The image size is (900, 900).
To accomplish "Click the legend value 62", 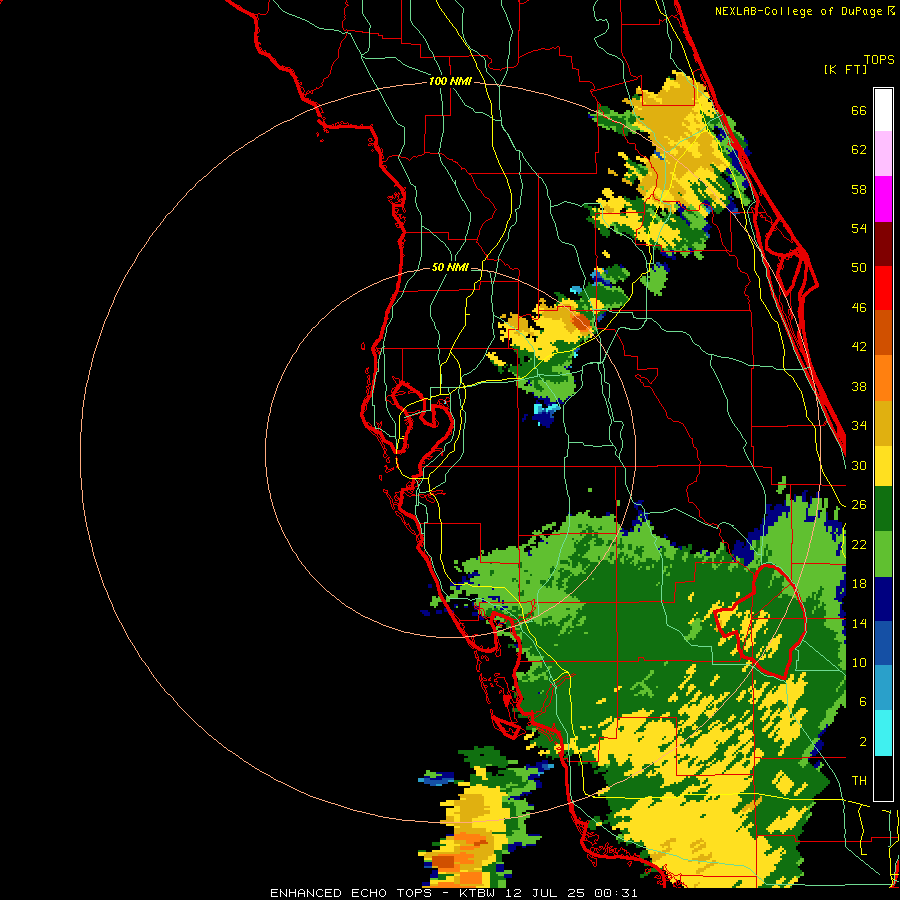I will [x=859, y=150].
